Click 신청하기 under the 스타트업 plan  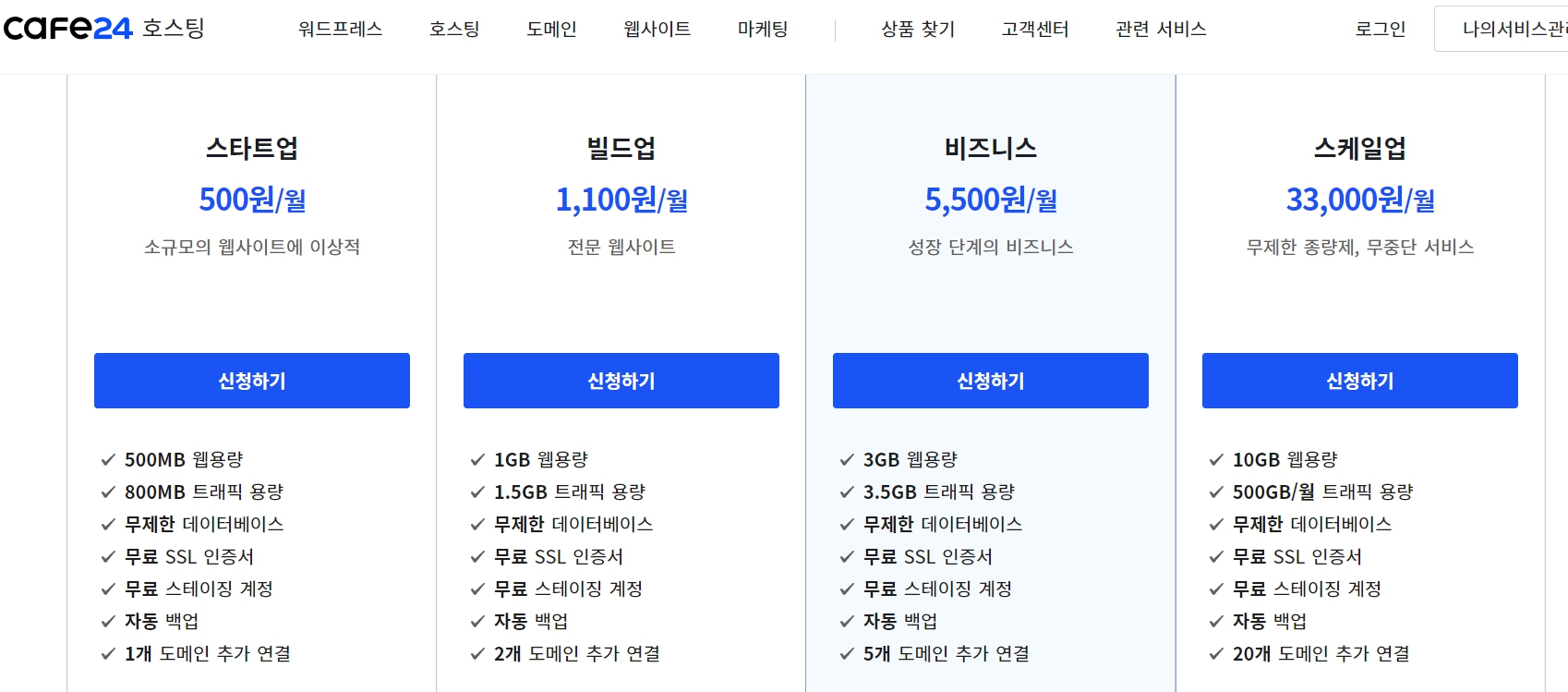[x=251, y=380]
